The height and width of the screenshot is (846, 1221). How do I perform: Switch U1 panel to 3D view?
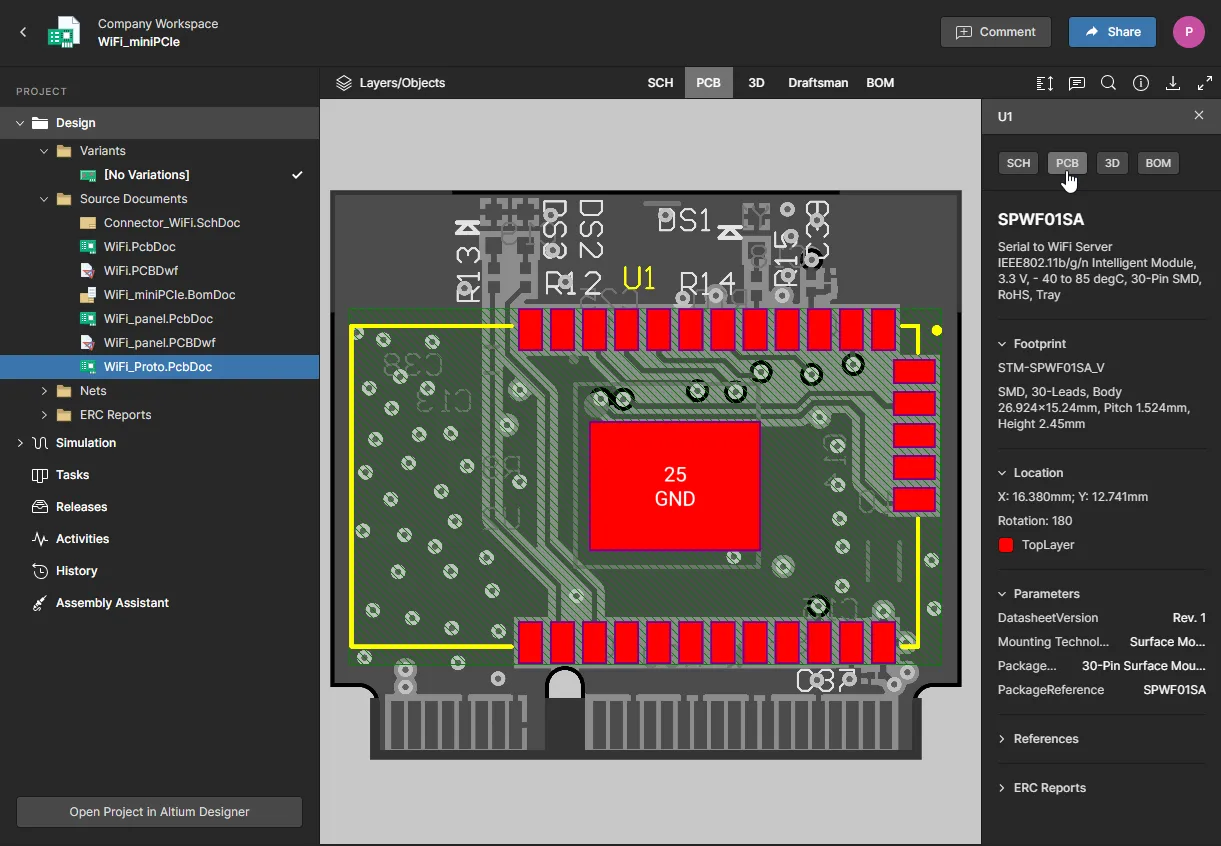(1111, 163)
